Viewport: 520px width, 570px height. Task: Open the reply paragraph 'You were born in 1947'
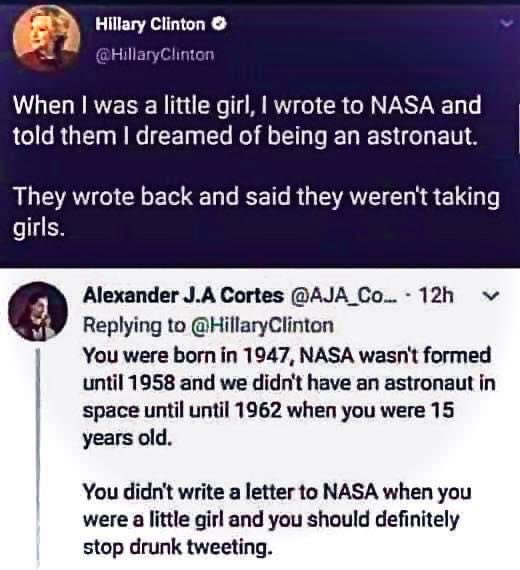pyautogui.click(x=289, y=397)
